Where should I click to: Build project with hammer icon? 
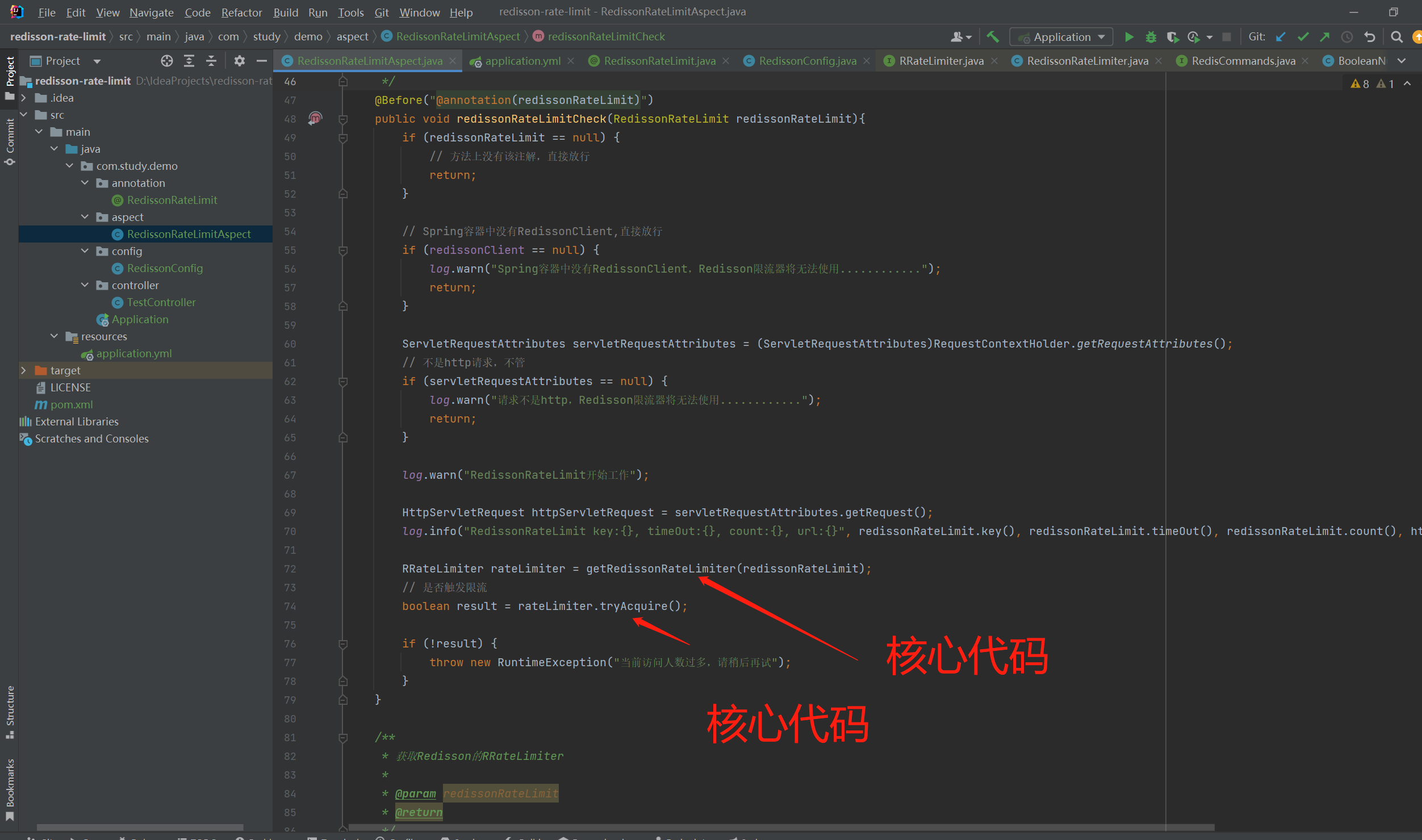(993, 37)
